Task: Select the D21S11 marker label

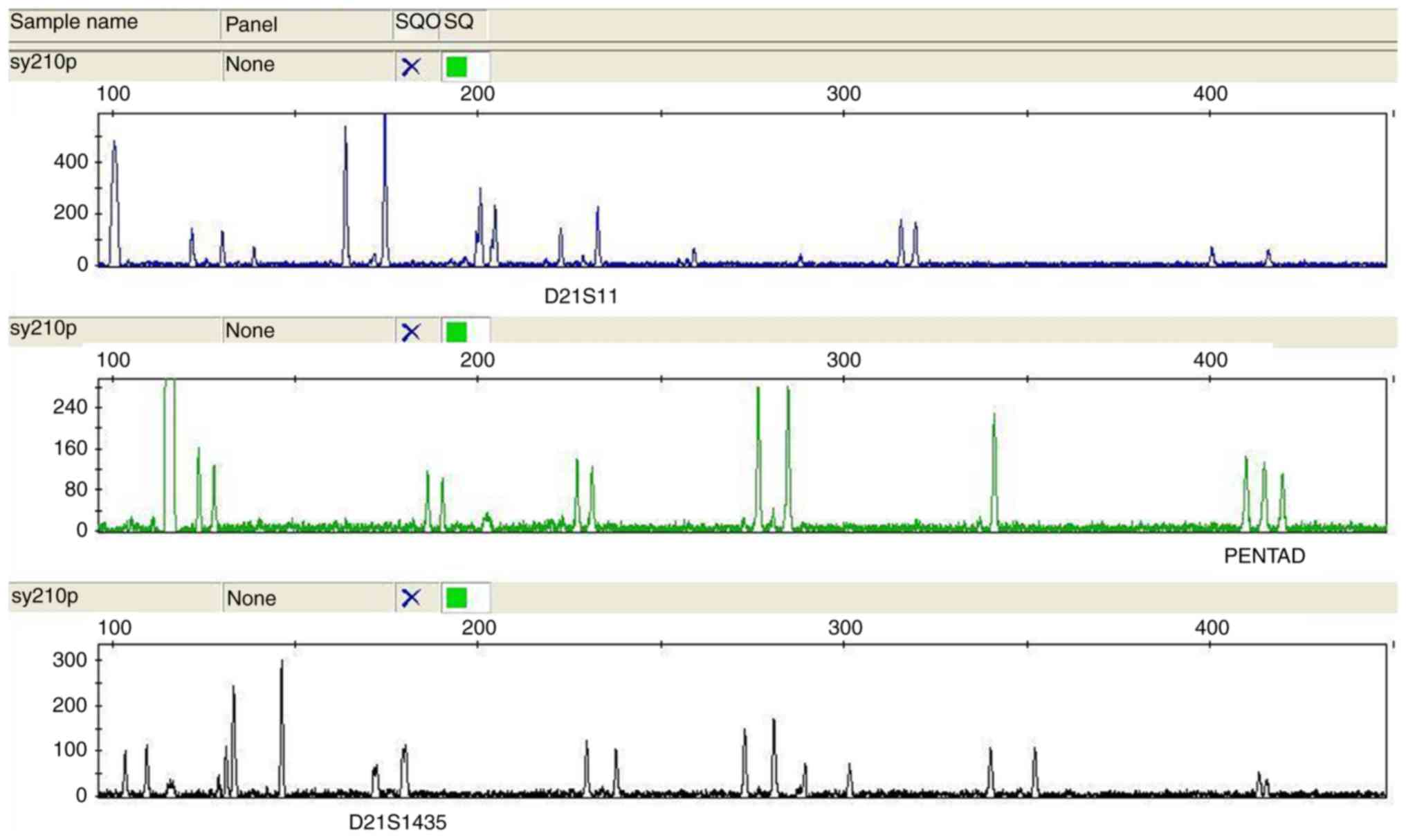Action: [x=581, y=296]
